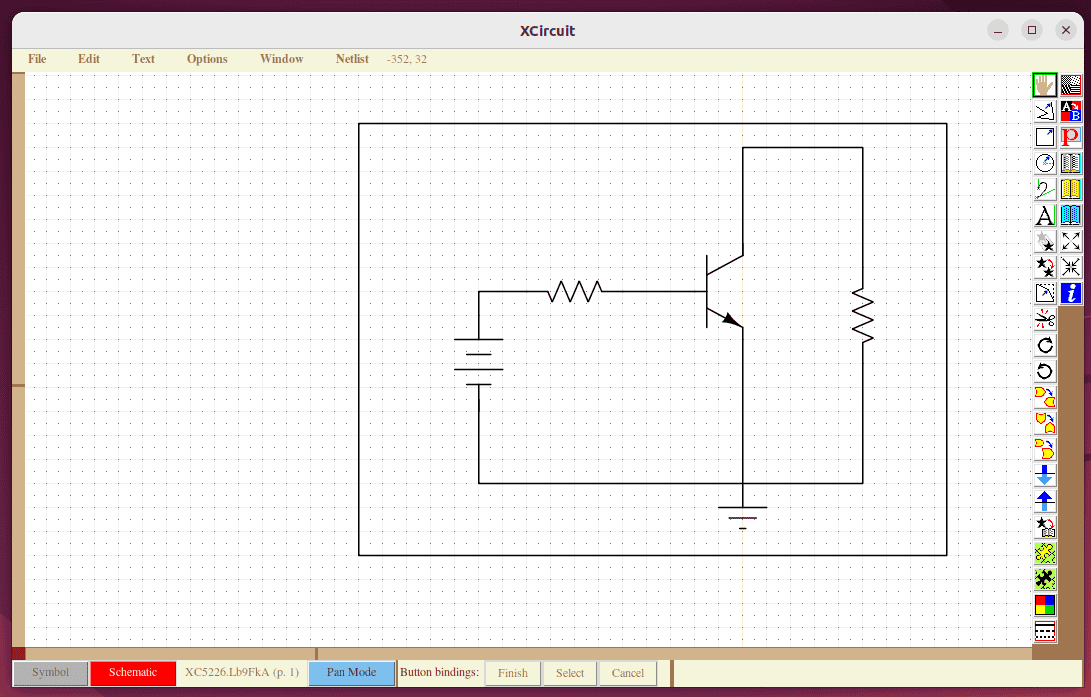Image resolution: width=1091 pixels, height=697 pixels.
Task: Zoom in using the outward arrows icon
Action: (1070, 241)
